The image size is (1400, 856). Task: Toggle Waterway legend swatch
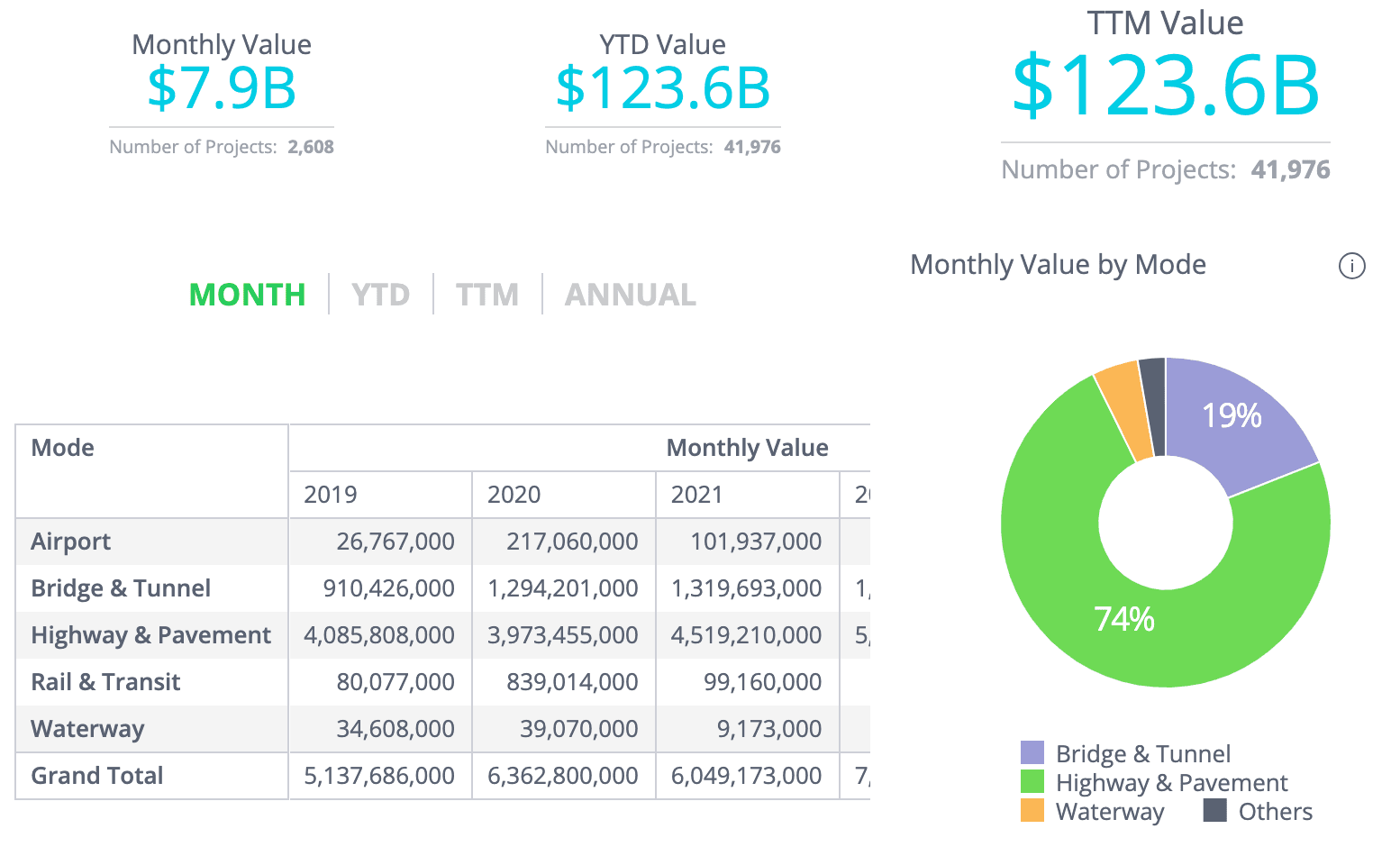1032,811
